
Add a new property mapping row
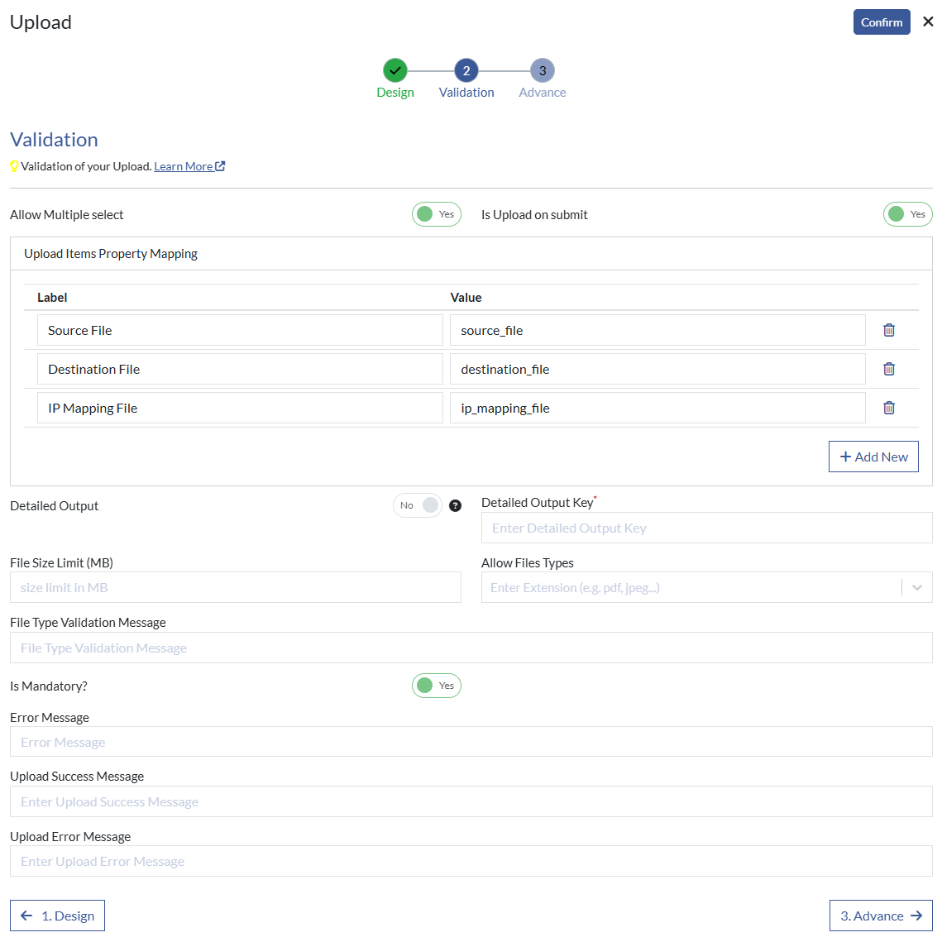tap(873, 456)
